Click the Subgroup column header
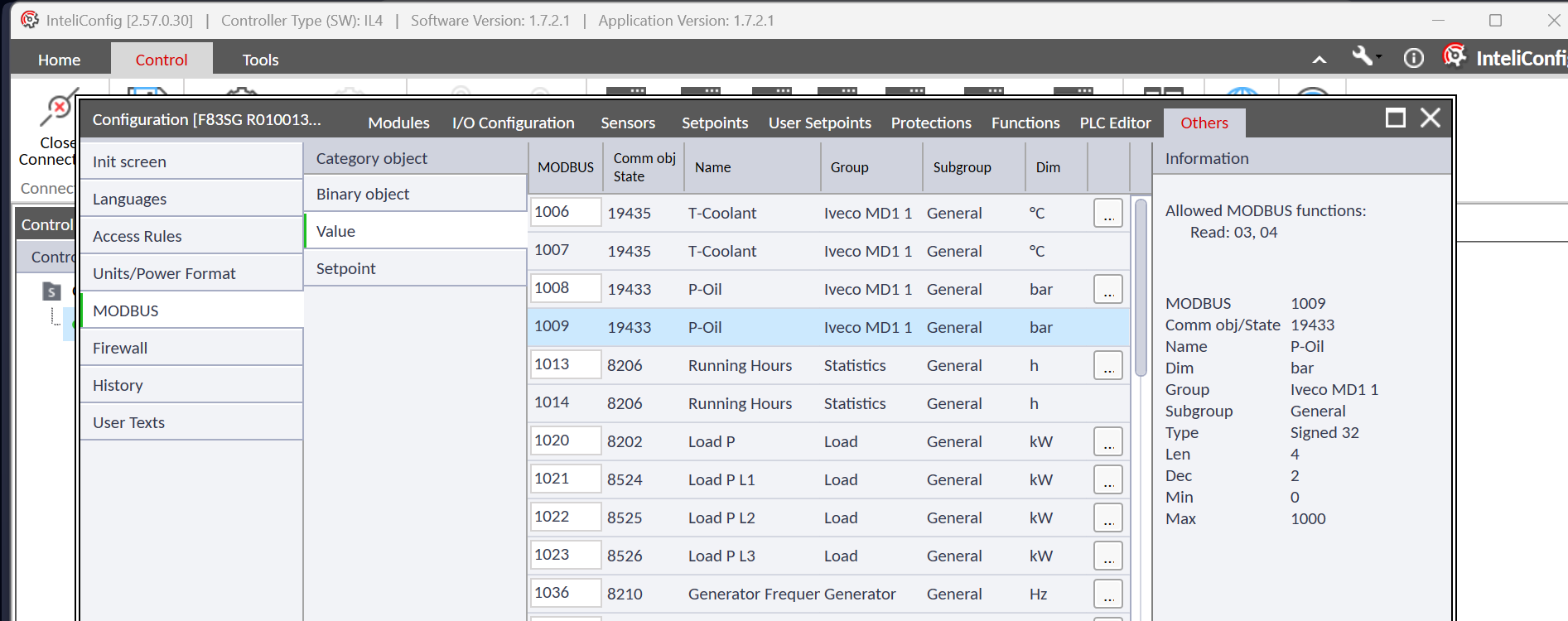 pos(973,167)
